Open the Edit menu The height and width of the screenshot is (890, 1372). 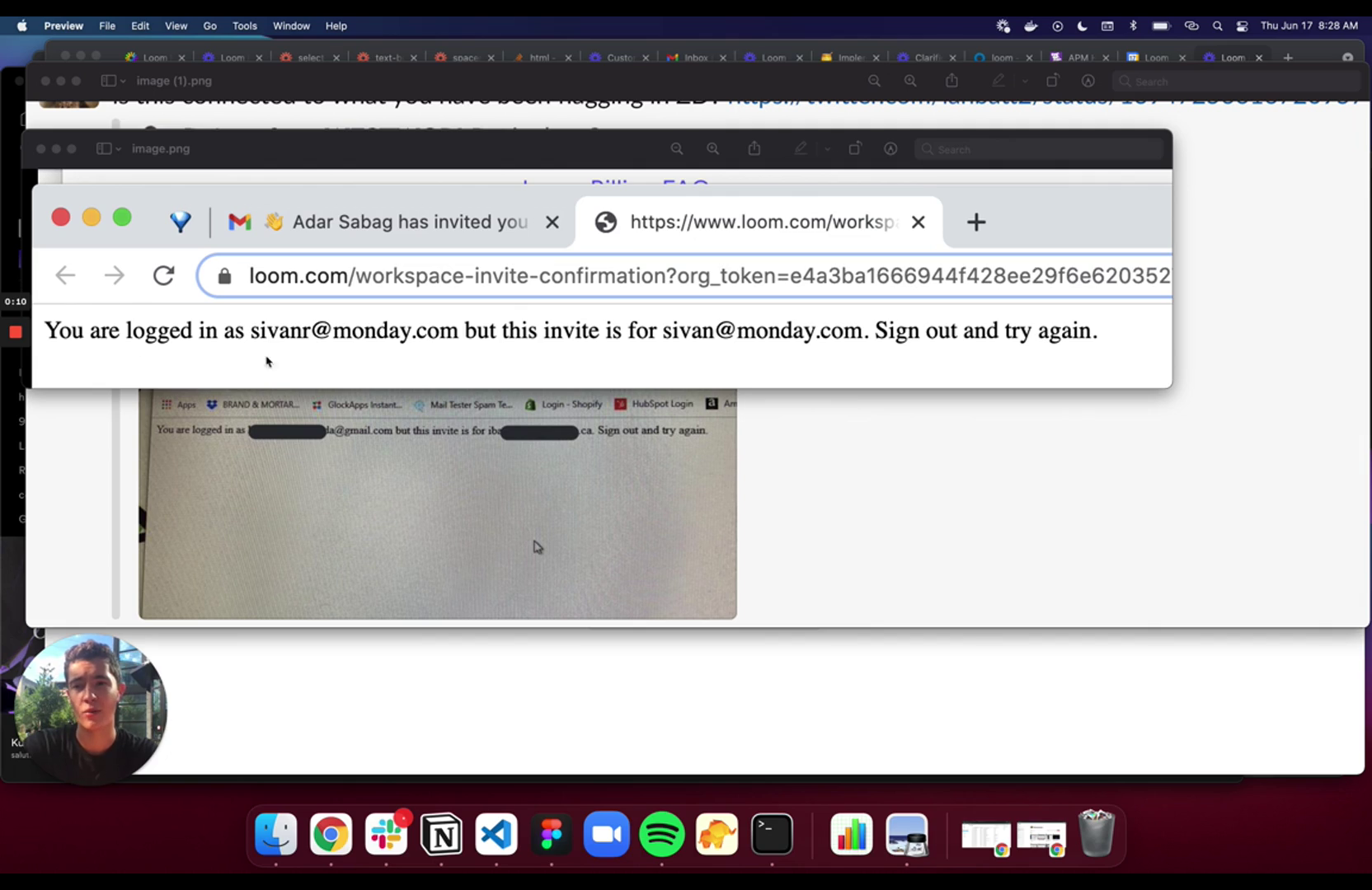point(140,26)
